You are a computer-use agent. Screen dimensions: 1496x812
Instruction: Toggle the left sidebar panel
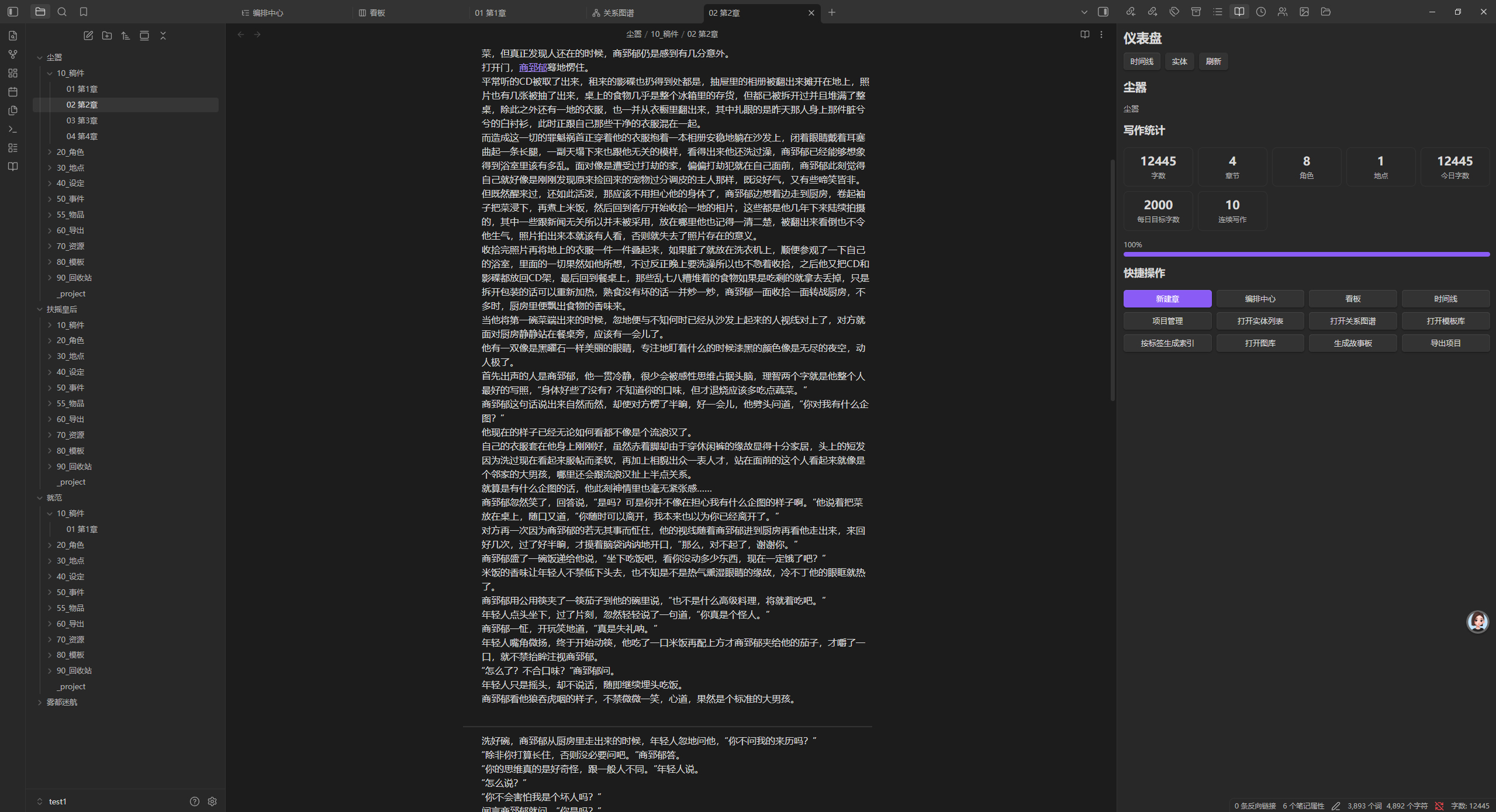(13, 12)
